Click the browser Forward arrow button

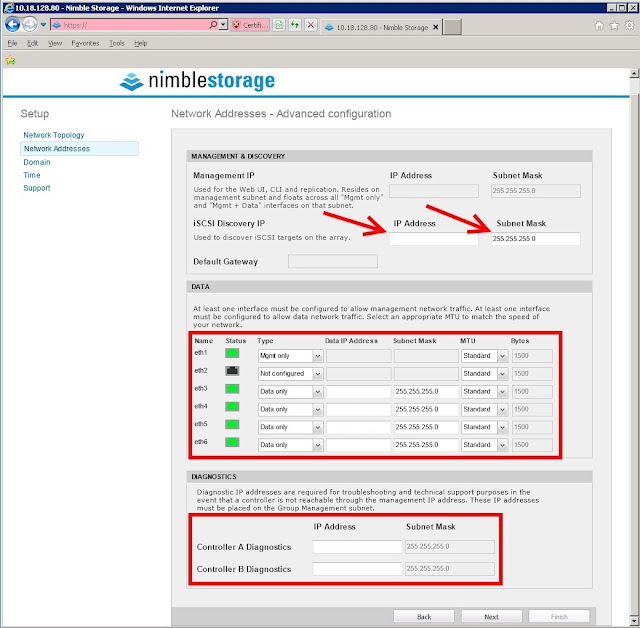(29, 24)
